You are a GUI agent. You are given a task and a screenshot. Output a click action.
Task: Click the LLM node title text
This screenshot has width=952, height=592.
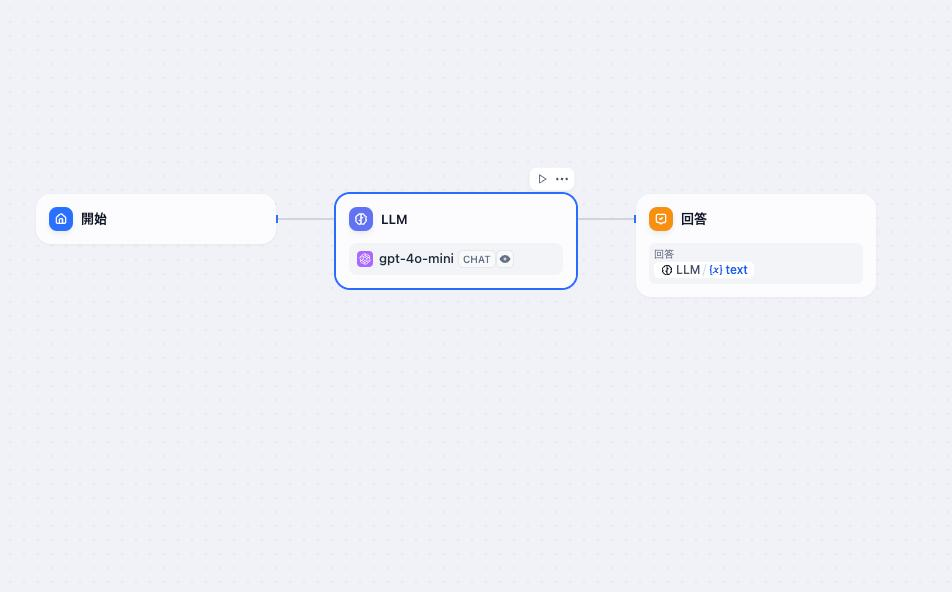(x=394, y=220)
